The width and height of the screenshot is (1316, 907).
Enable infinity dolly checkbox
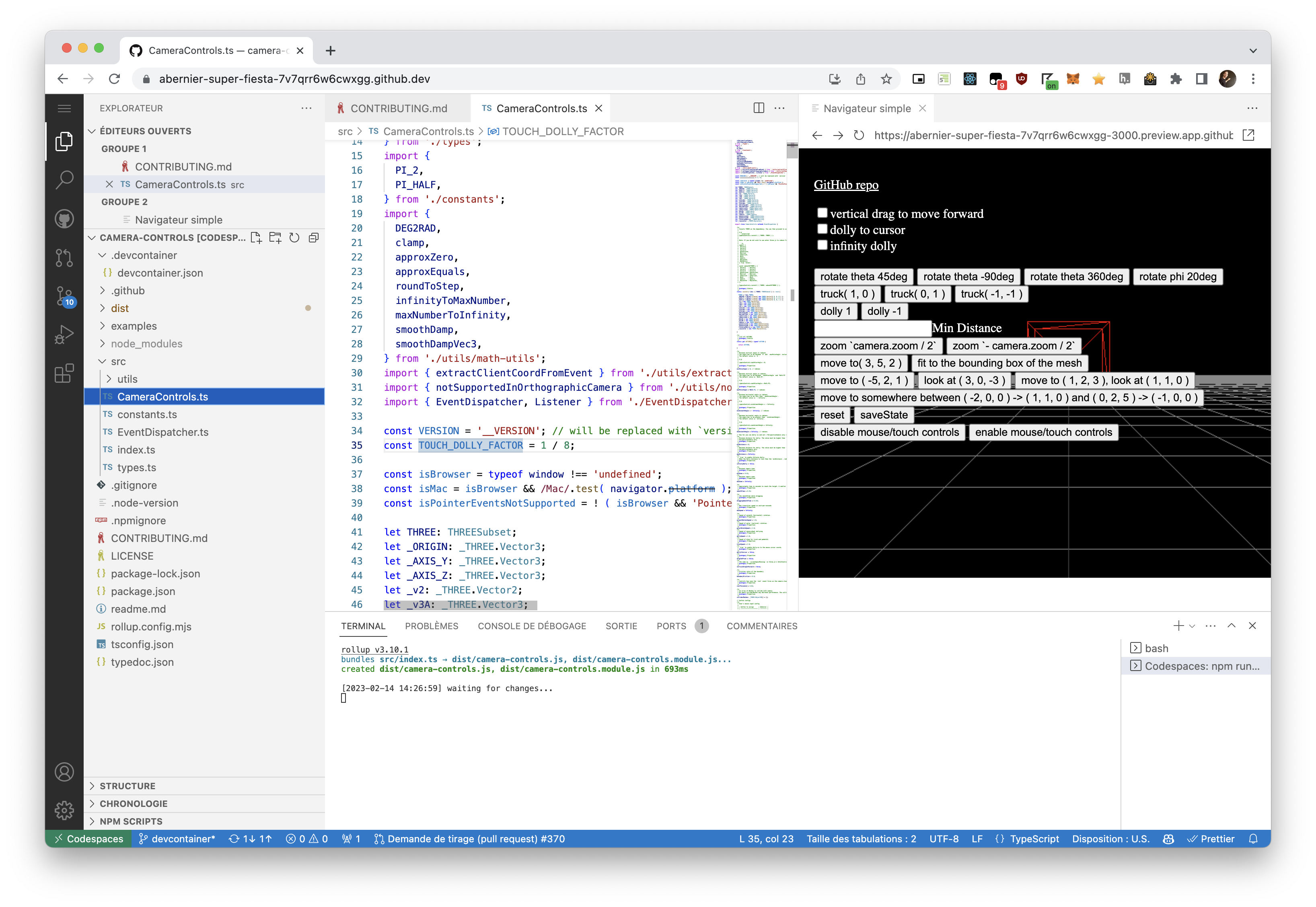(822, 244)
